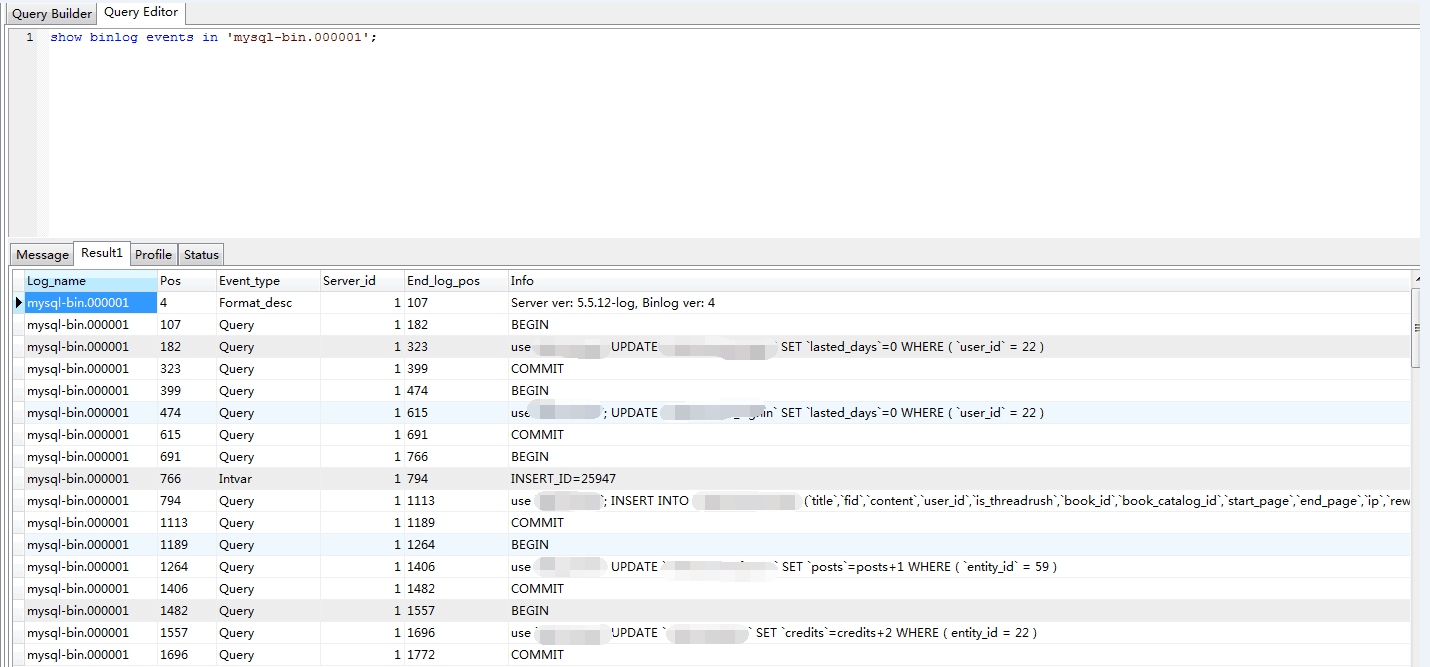The width and height of the screenshot is (1430, 667).
Task: Open the Message results tab
Action: pos(42,255)
